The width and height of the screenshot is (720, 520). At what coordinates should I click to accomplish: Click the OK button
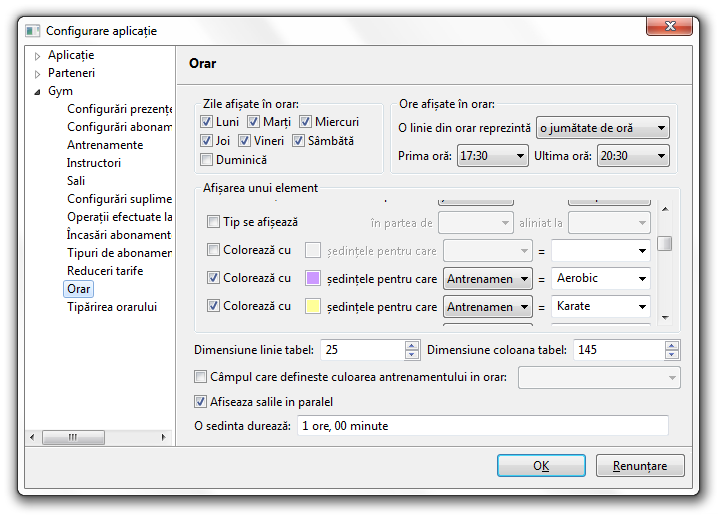pyautogui.click(x=540, y=466)
